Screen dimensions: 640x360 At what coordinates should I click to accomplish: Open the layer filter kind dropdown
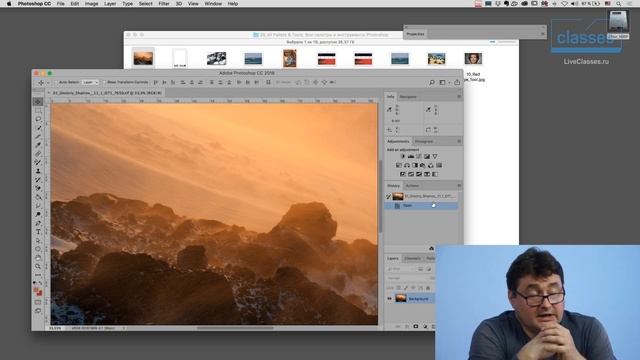point(401,269)
